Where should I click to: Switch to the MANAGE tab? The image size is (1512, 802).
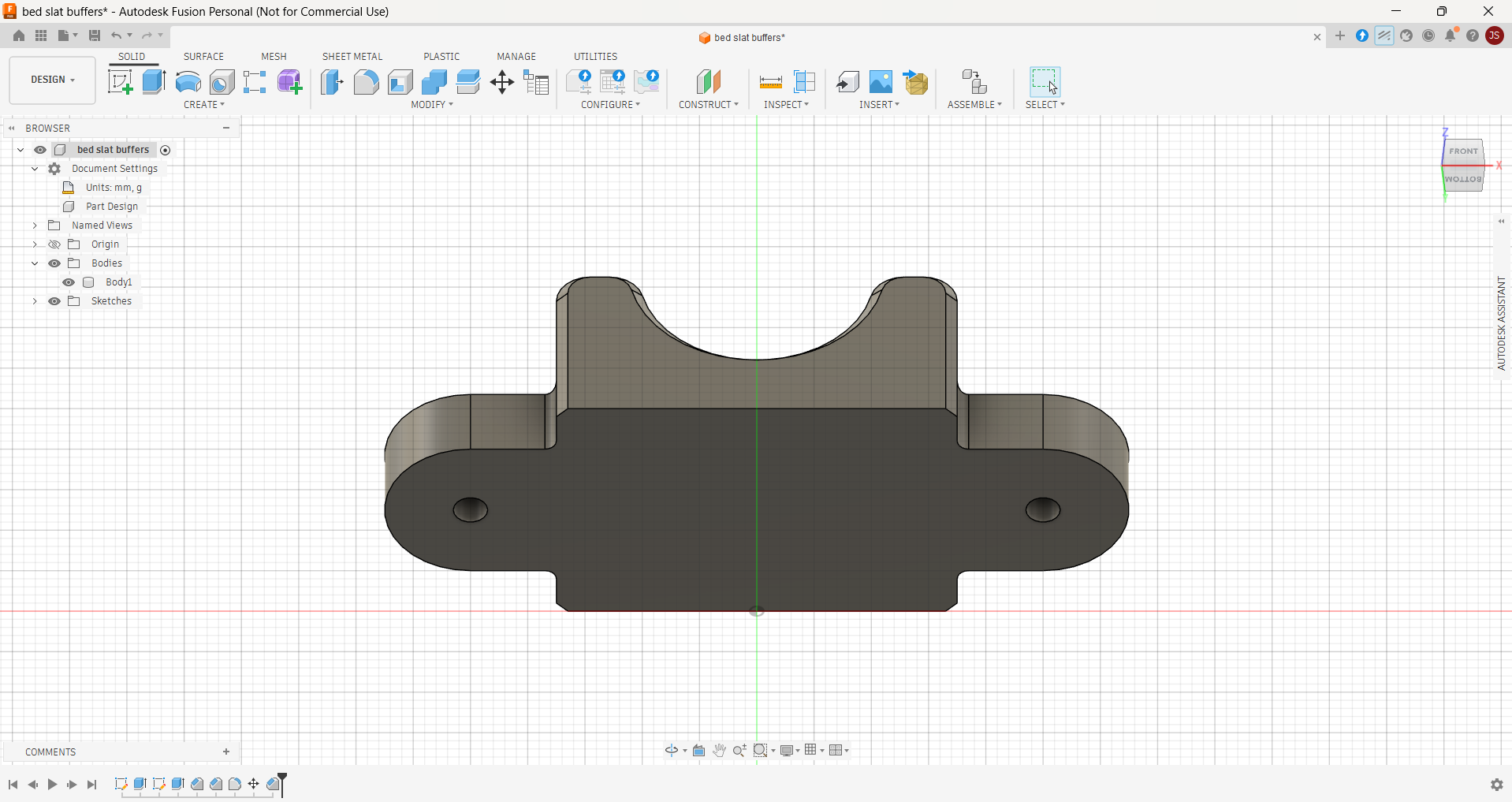tap(516, 57)
